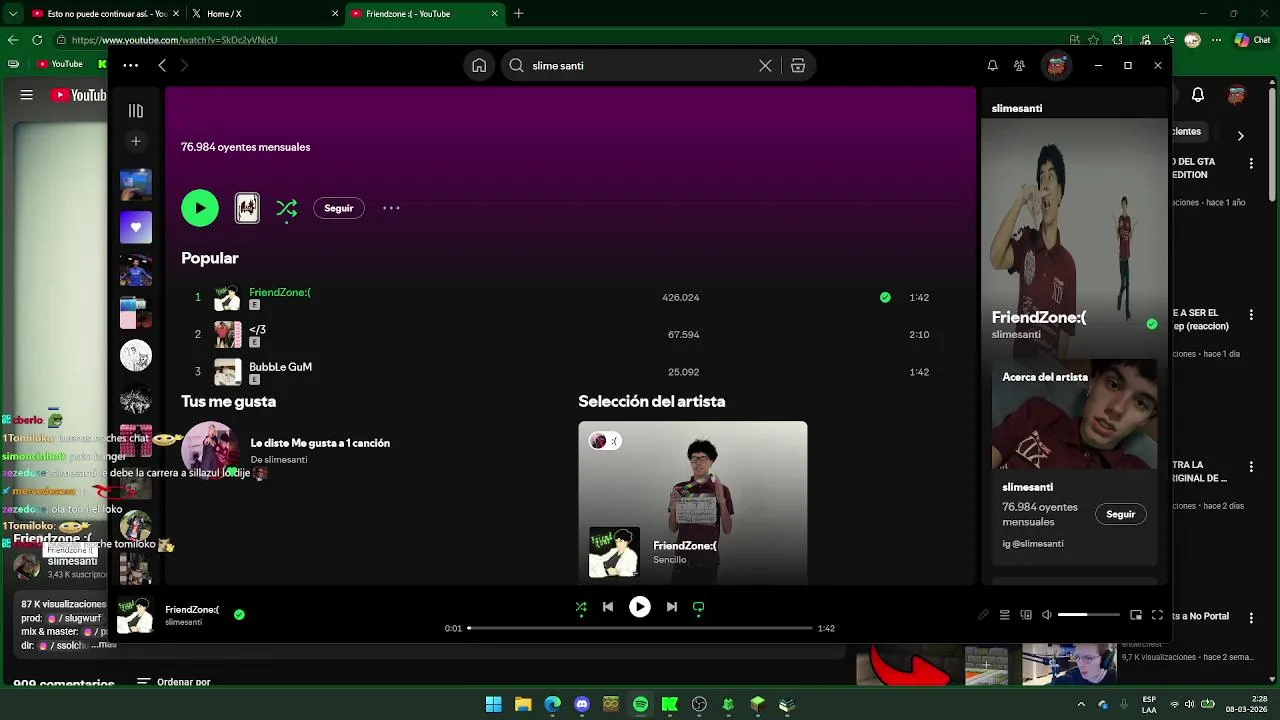
Task: Open the FriendZone:( preview thumbnail beside play button
Action: click(247, 208)
